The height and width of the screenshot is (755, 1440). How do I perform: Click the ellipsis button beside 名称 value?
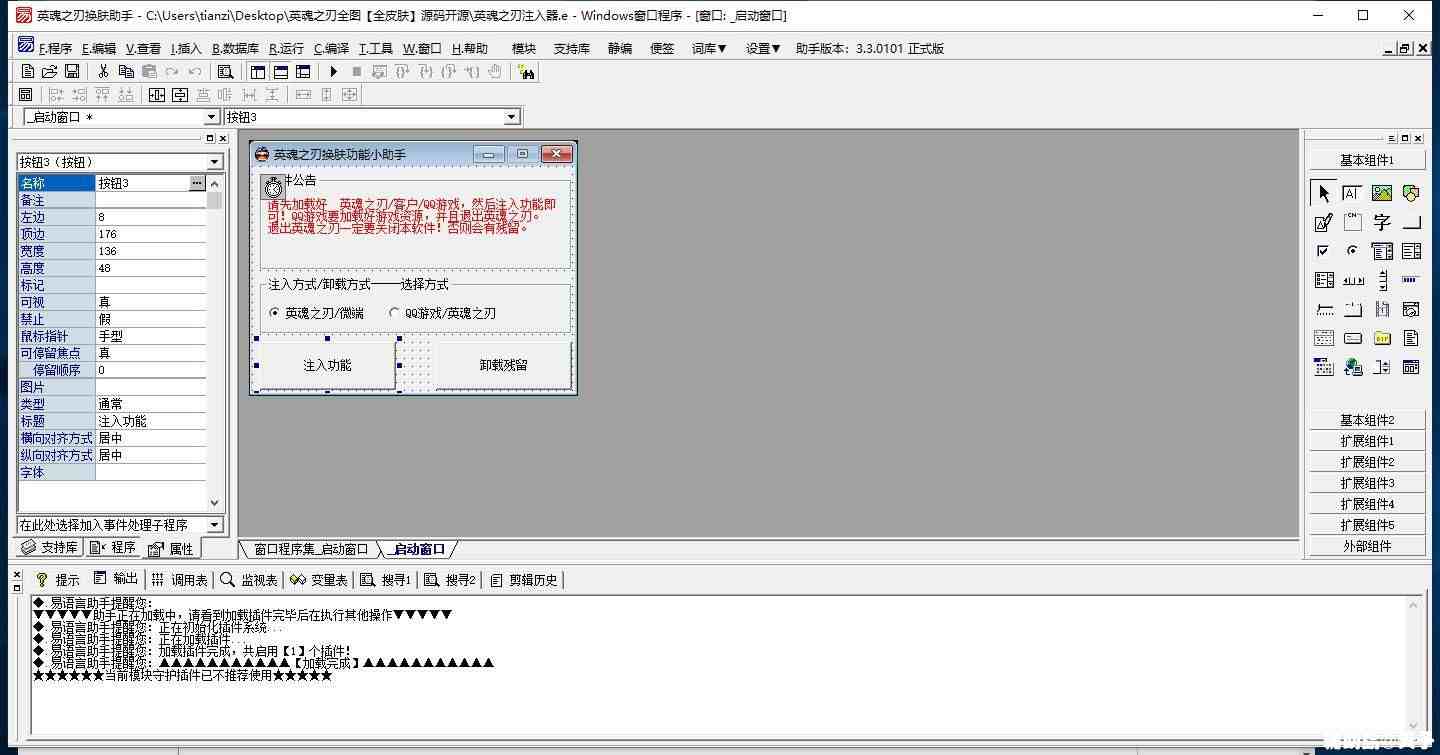(x=197, y=183)
